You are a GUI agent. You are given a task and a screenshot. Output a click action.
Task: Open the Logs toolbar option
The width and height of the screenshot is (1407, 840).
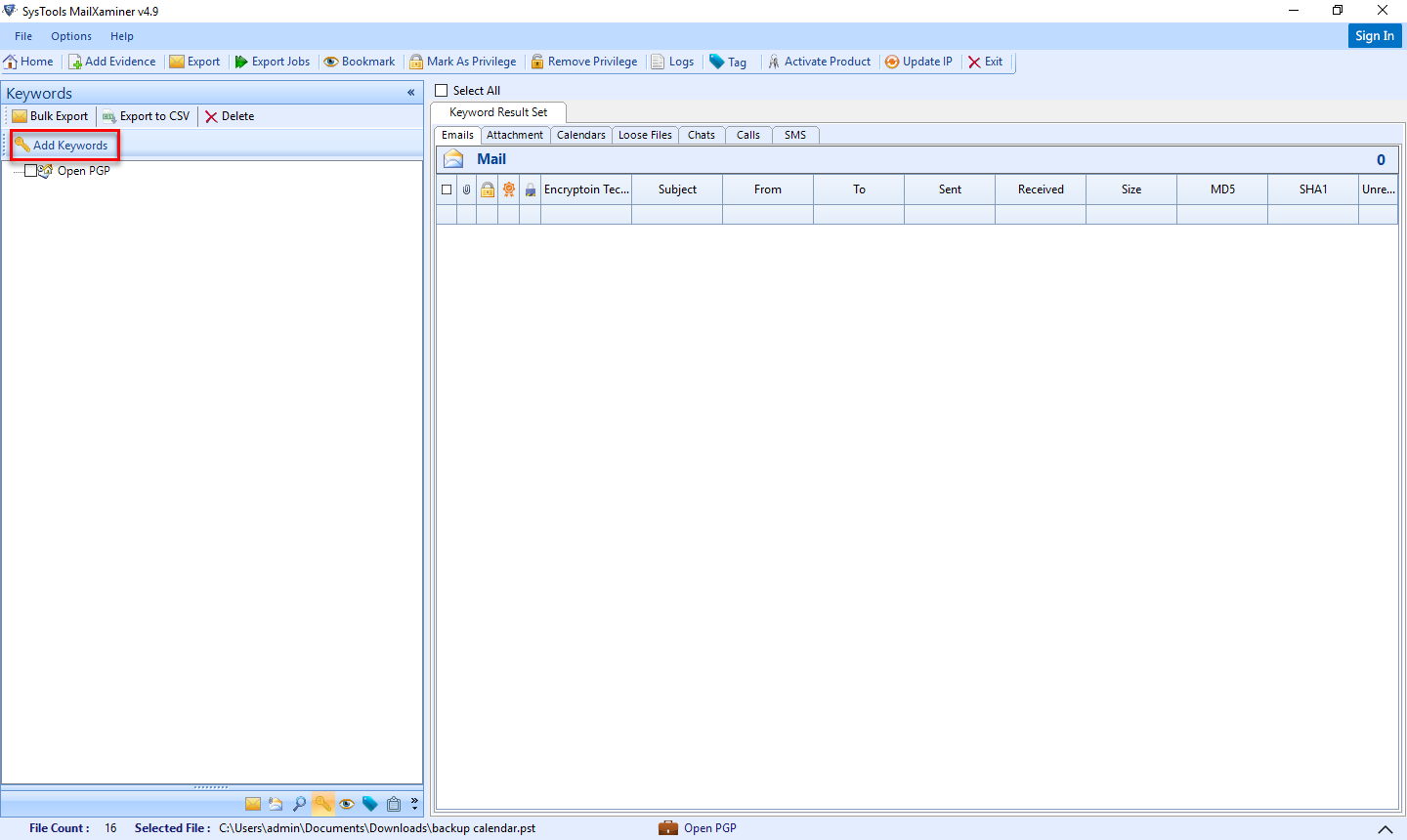pos(672,62)
